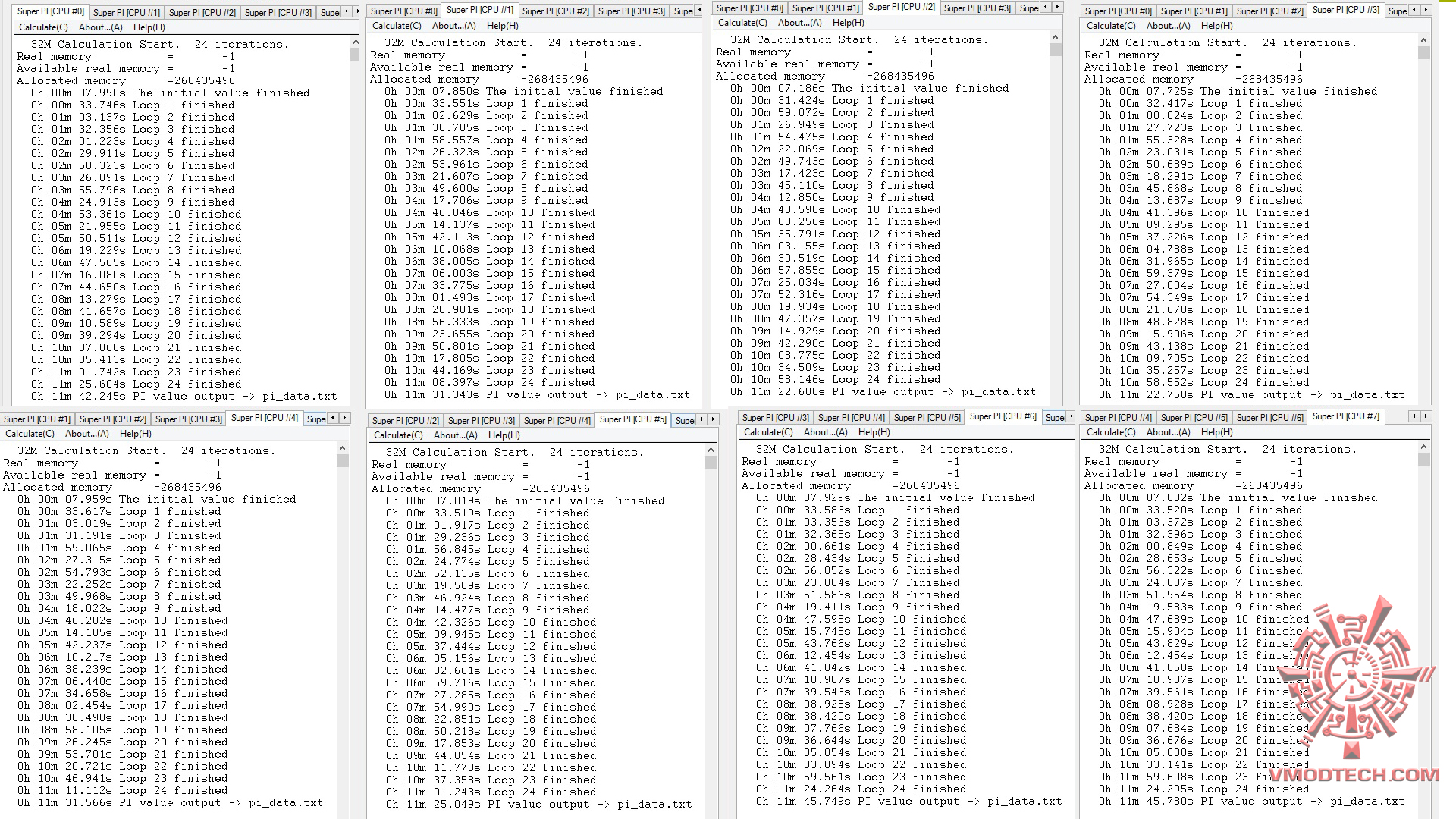Screen dimensions: 1456x819
Task: Switch to CPU #1 tab in active CPU #0 window
Action: [127, 12]
